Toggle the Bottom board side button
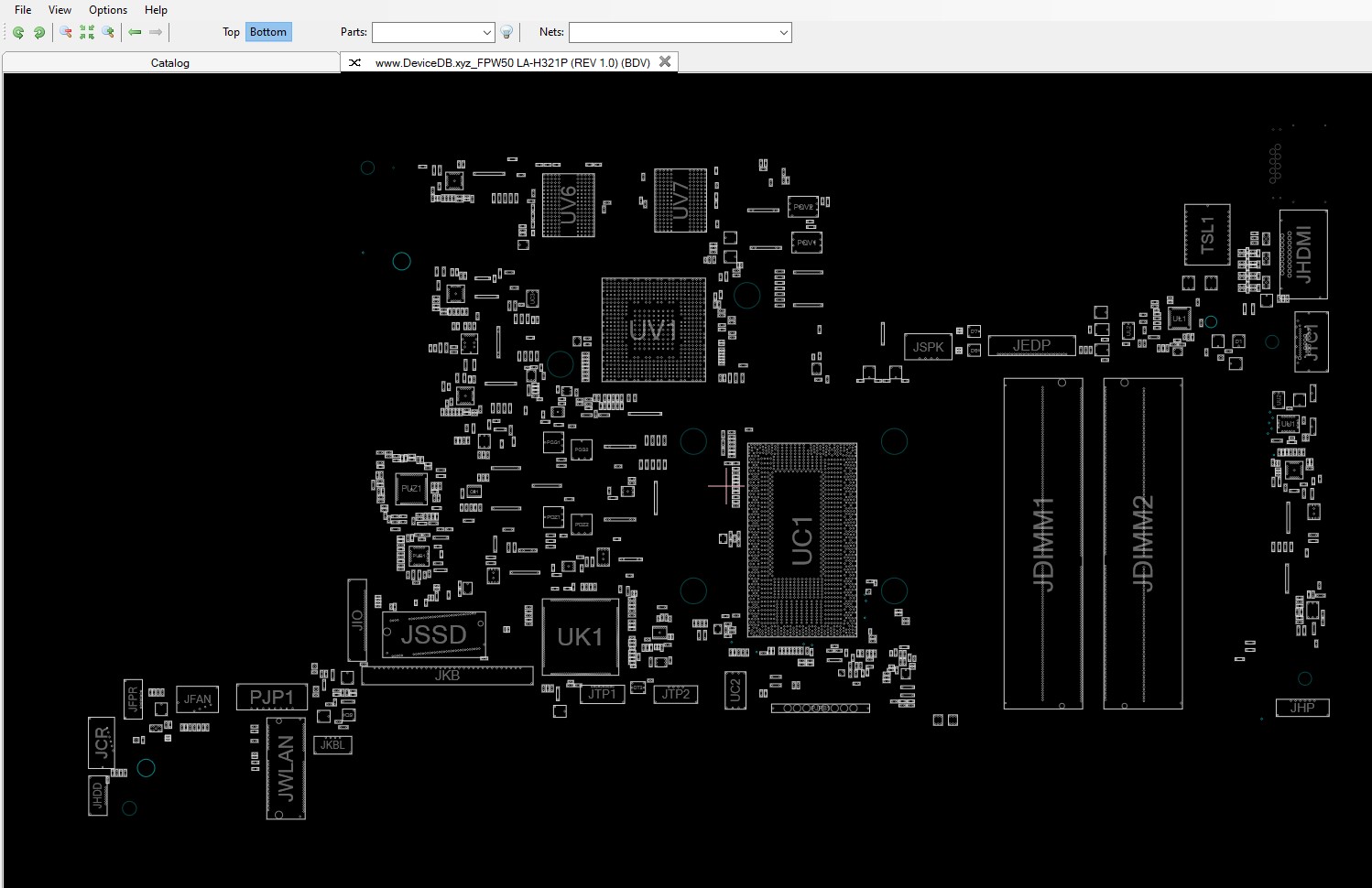1372x888 pixels. (267, 32)
